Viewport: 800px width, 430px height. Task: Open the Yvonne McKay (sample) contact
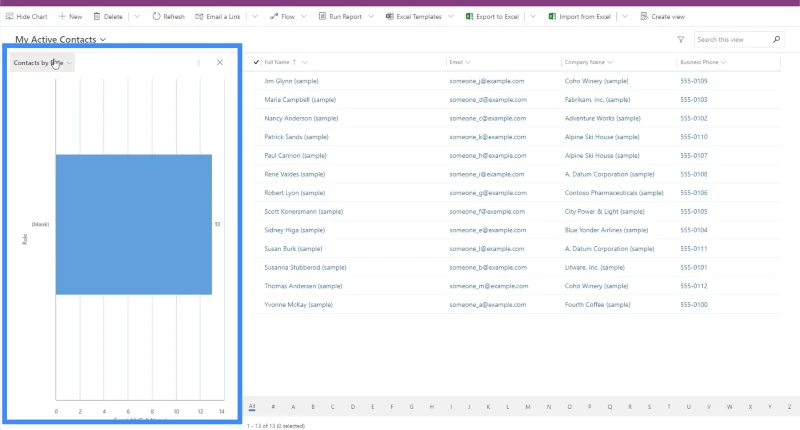coord(298,304)
